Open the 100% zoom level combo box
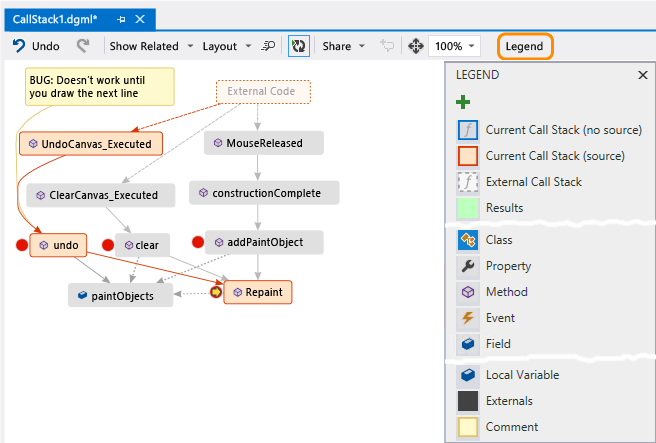Screen dimensions: 656x443 [x=455, y=46]
